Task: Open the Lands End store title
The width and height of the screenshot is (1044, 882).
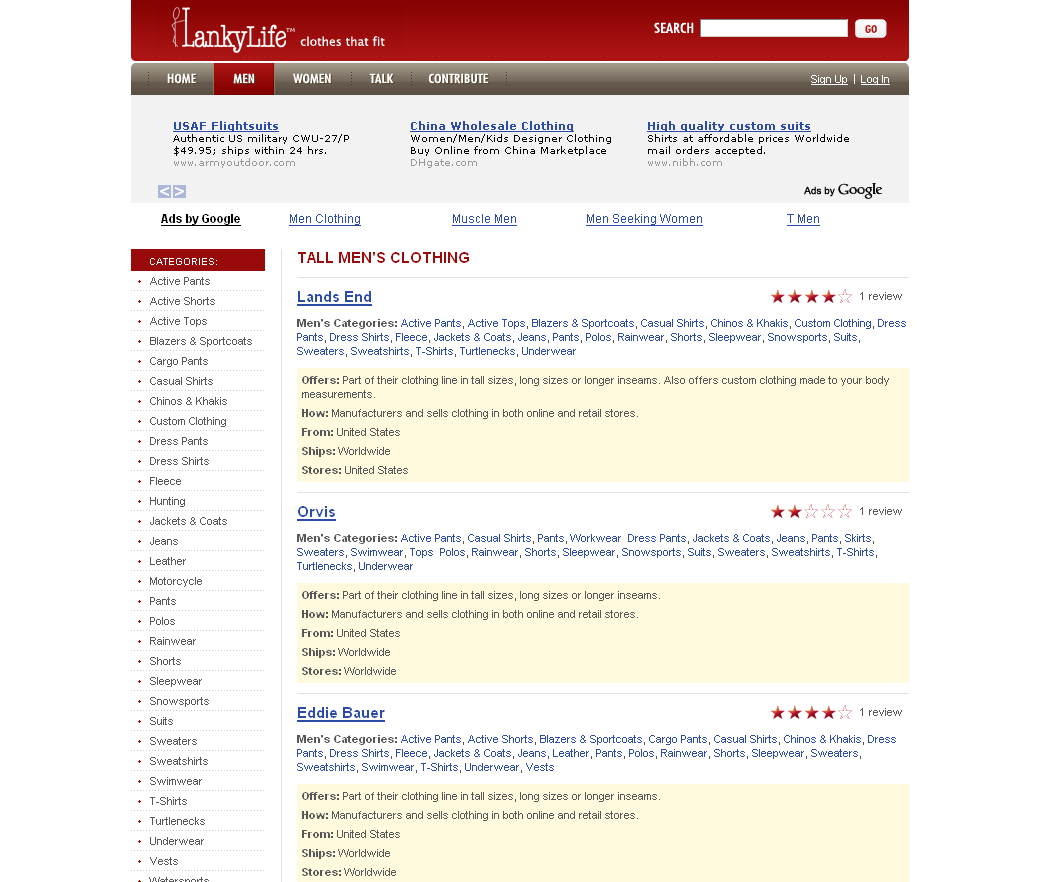Action: 334,297
